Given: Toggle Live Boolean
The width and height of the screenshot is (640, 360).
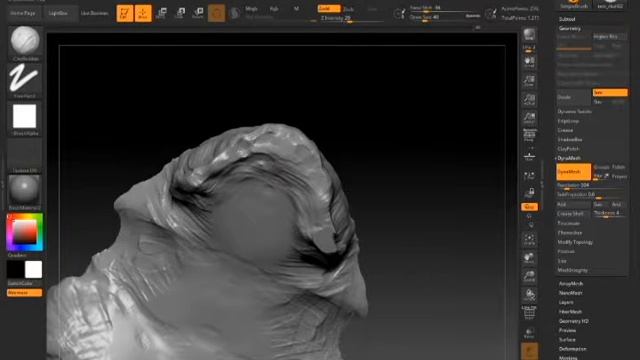Looking at the screenshot, I should tap(94, 13).
